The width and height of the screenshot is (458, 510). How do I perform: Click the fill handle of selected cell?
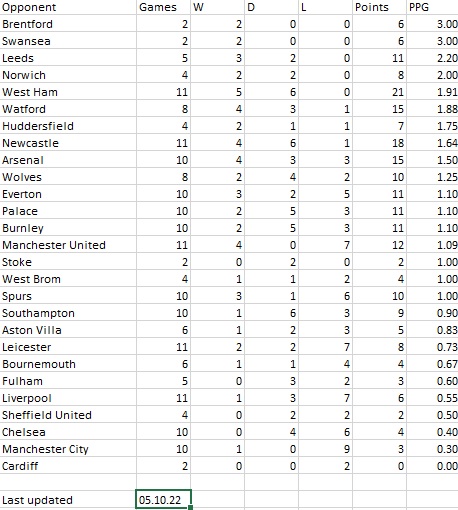(190, 507)
